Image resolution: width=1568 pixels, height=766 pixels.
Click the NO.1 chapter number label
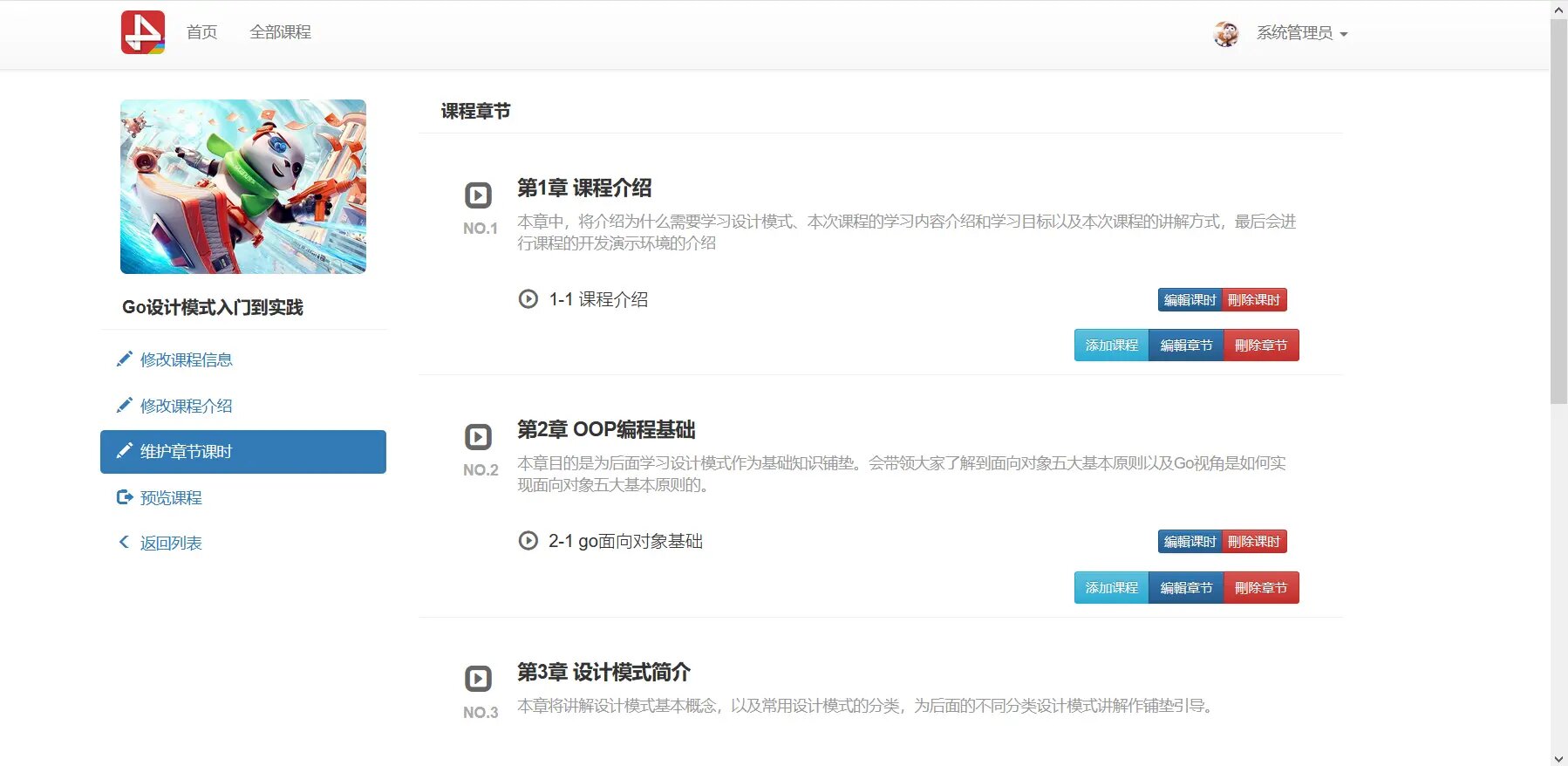(x=481, y=229)
